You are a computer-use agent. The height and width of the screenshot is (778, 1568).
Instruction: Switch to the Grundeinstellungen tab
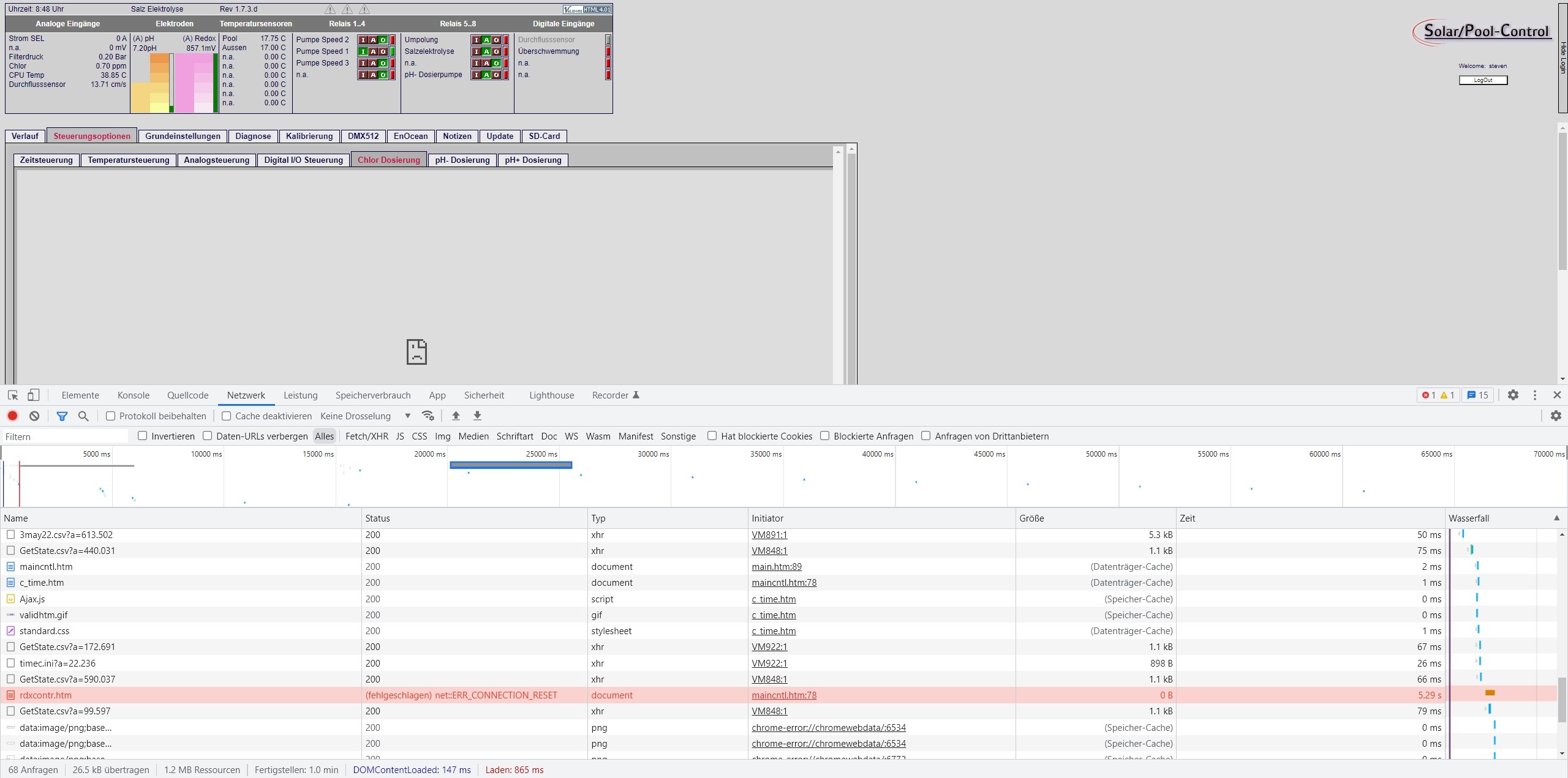[183, 136]
